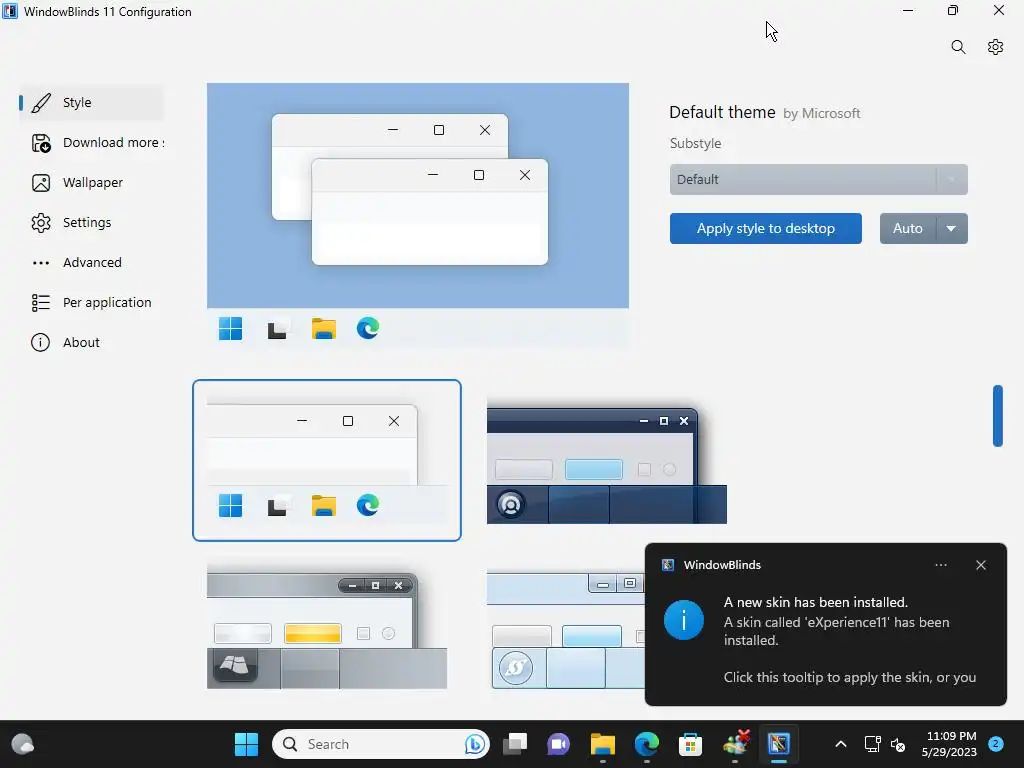
Task: Open notification options three-dots menu
Action: click(941, 565)
